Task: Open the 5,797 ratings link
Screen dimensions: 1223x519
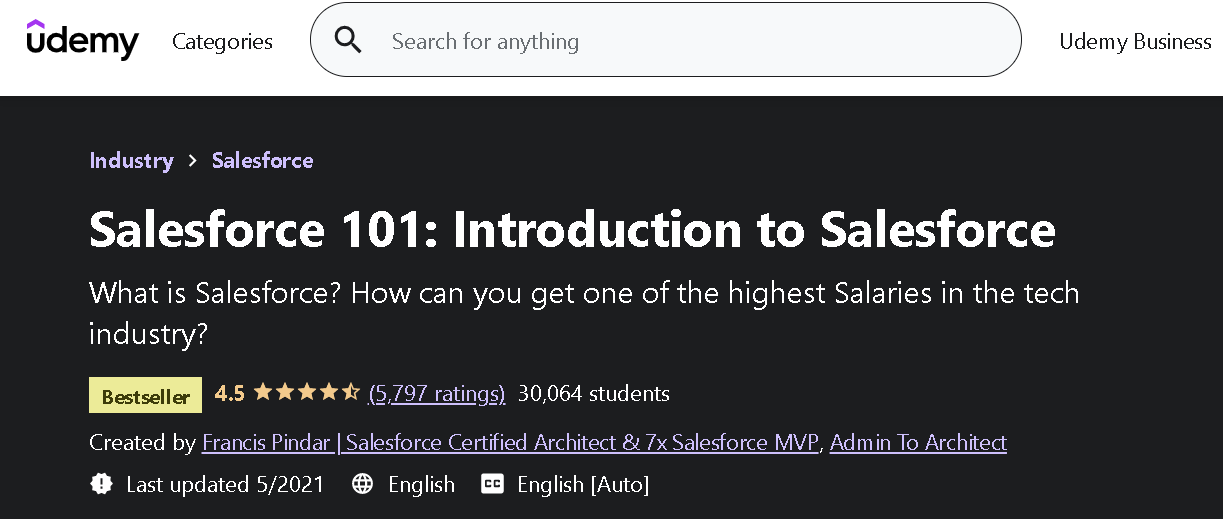Action: click(x=437, y=393)
